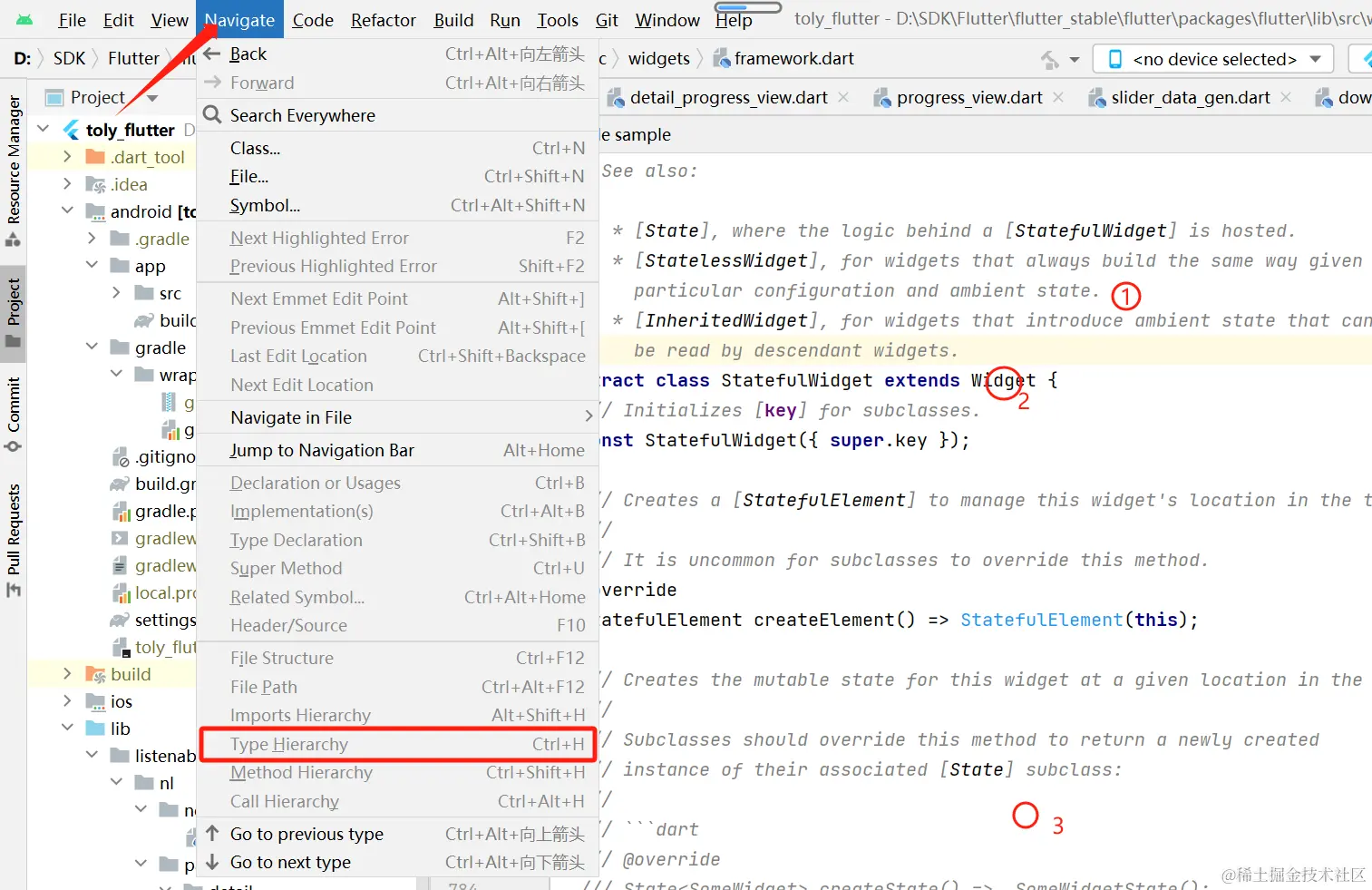Collapse the android folder
Viewport: 1372px width, 890px height.
67,210
